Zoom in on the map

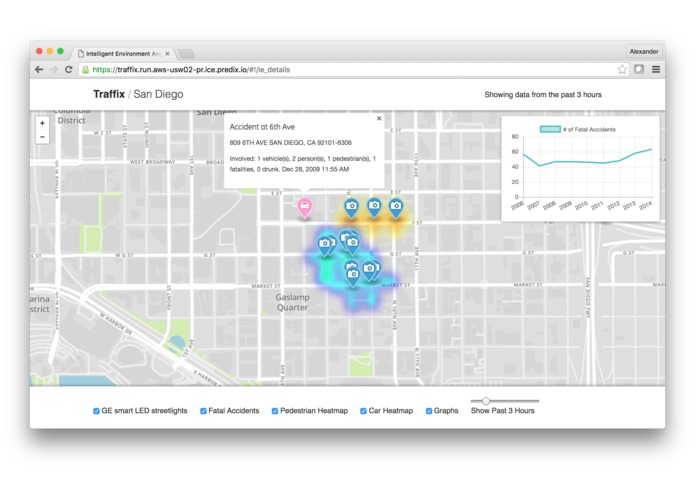(43, 124)
